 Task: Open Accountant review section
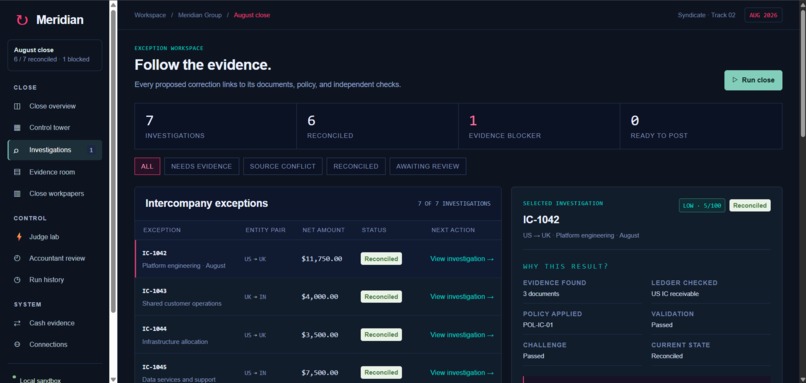click(54, 259)
